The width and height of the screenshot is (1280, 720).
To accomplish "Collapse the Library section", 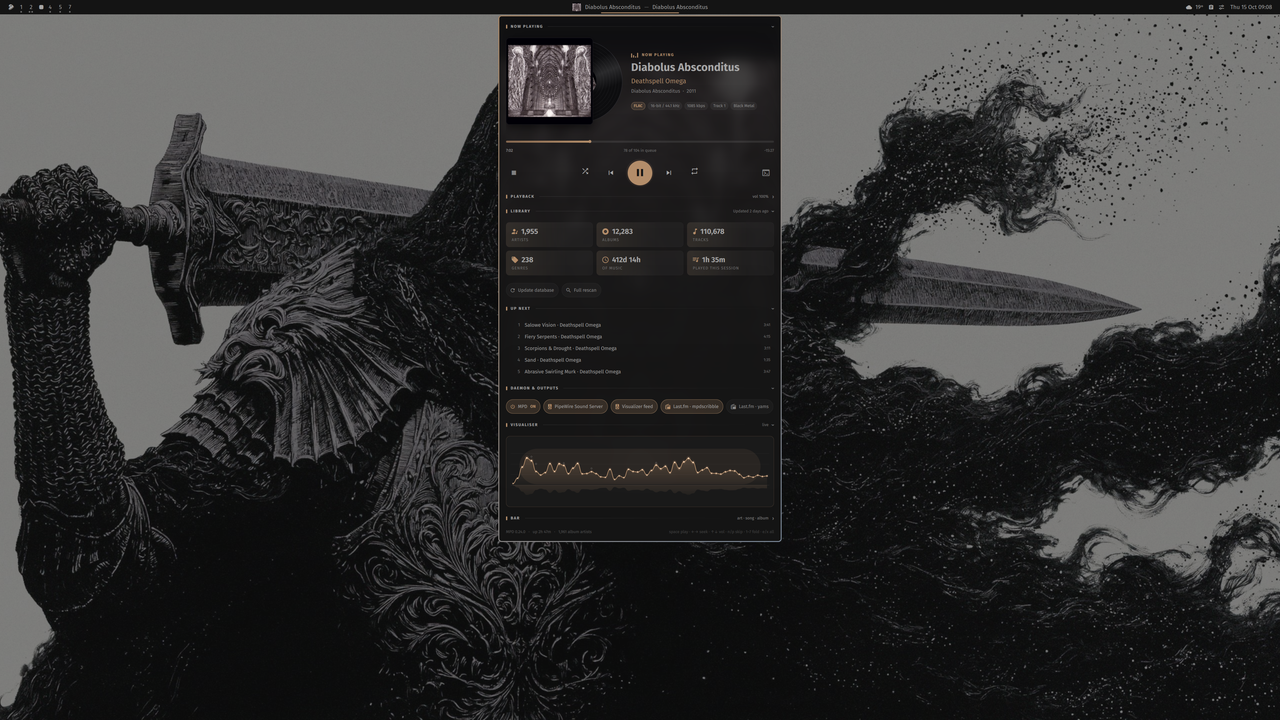I will coord(772,211).
